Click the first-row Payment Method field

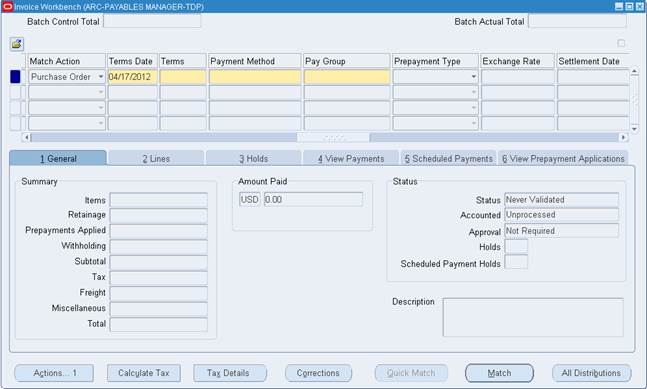point(255,77)
